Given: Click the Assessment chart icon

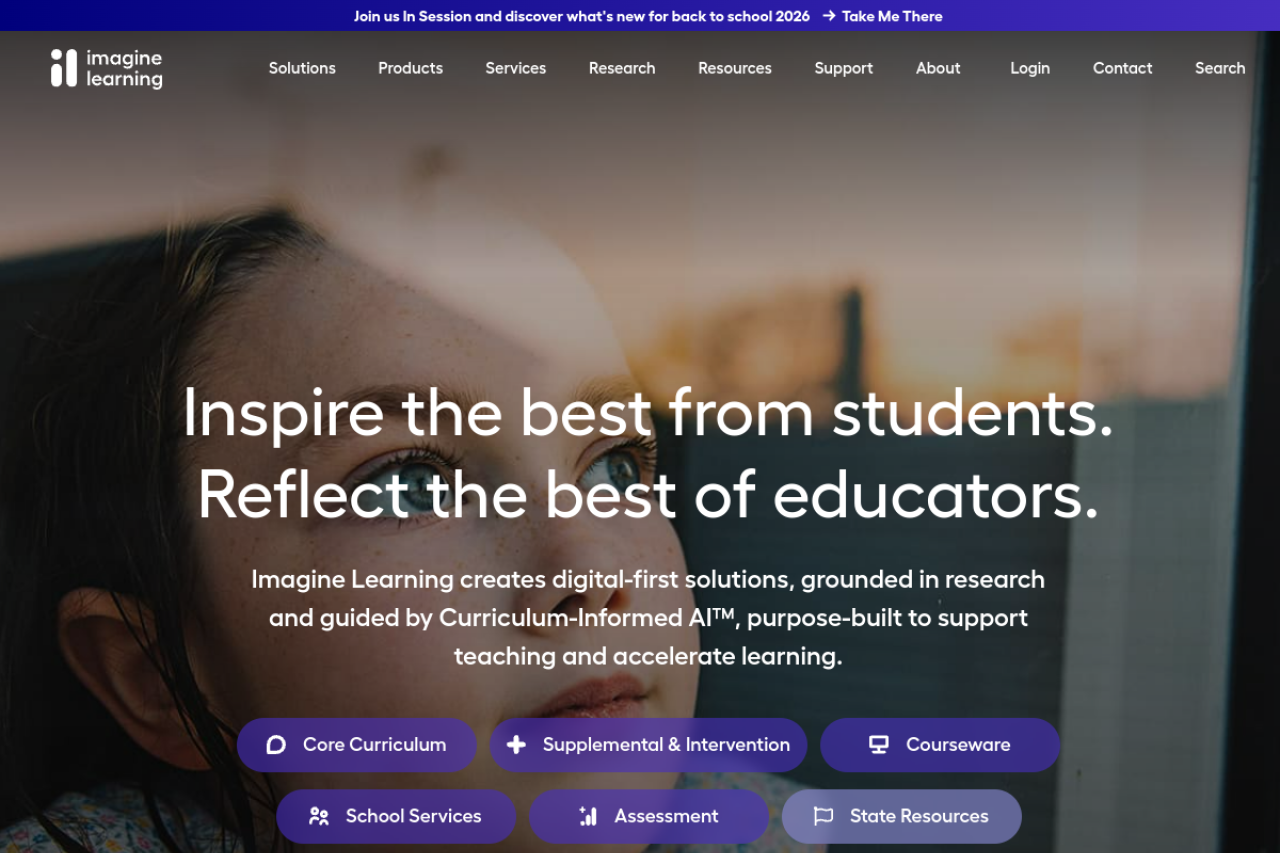Looking at the screenshot, I should pos(588,817).
